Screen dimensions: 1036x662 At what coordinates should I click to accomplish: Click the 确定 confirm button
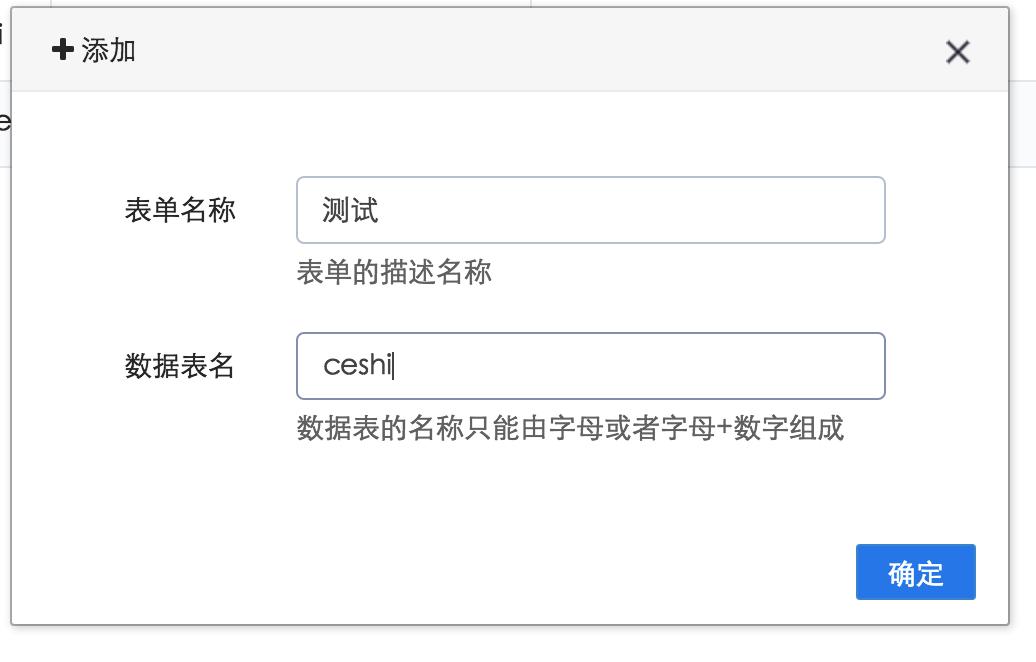(915, 571)
